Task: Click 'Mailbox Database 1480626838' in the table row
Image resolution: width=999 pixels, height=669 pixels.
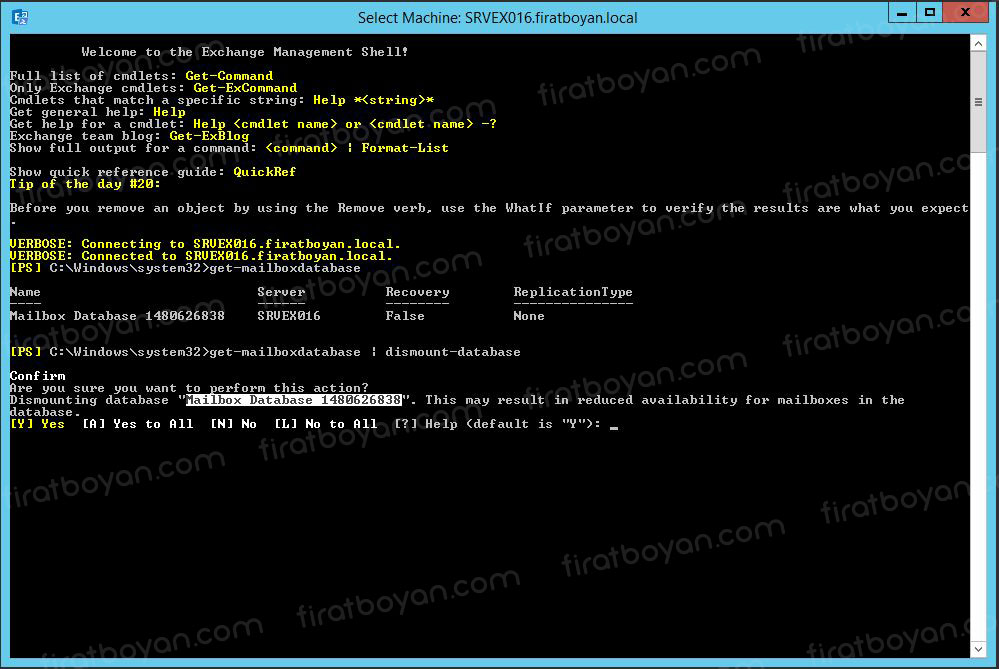Action: pyautogui.click(x=117, y=316)
